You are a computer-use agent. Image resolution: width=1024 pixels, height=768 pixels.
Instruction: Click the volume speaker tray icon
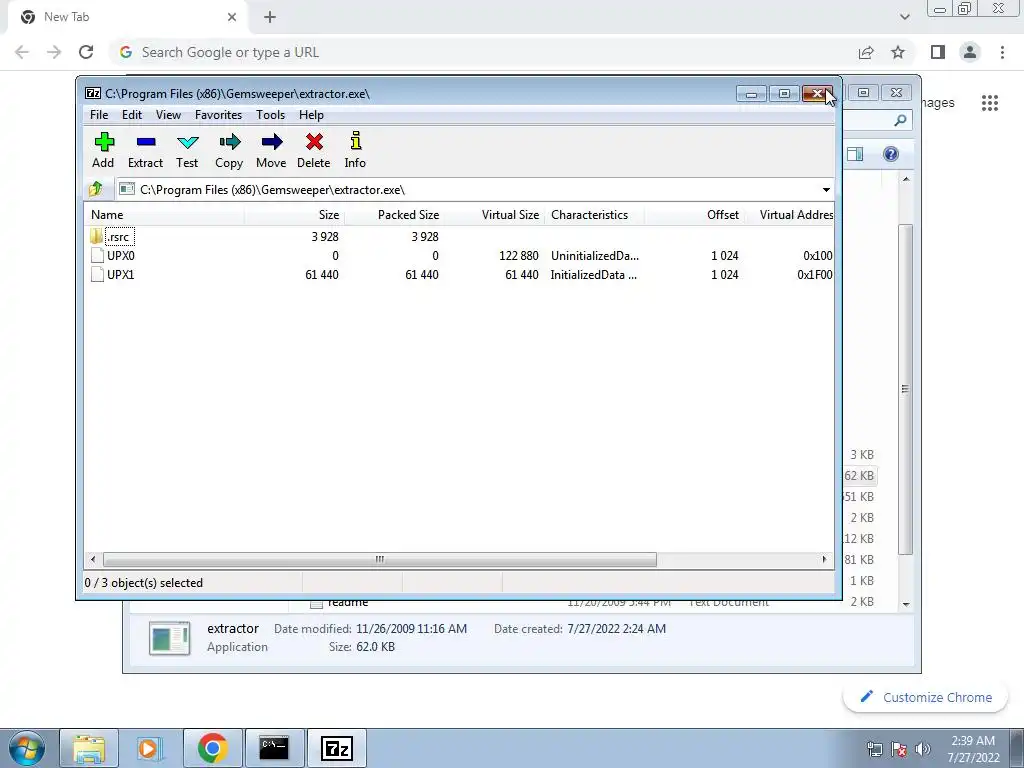pos(923,749)
